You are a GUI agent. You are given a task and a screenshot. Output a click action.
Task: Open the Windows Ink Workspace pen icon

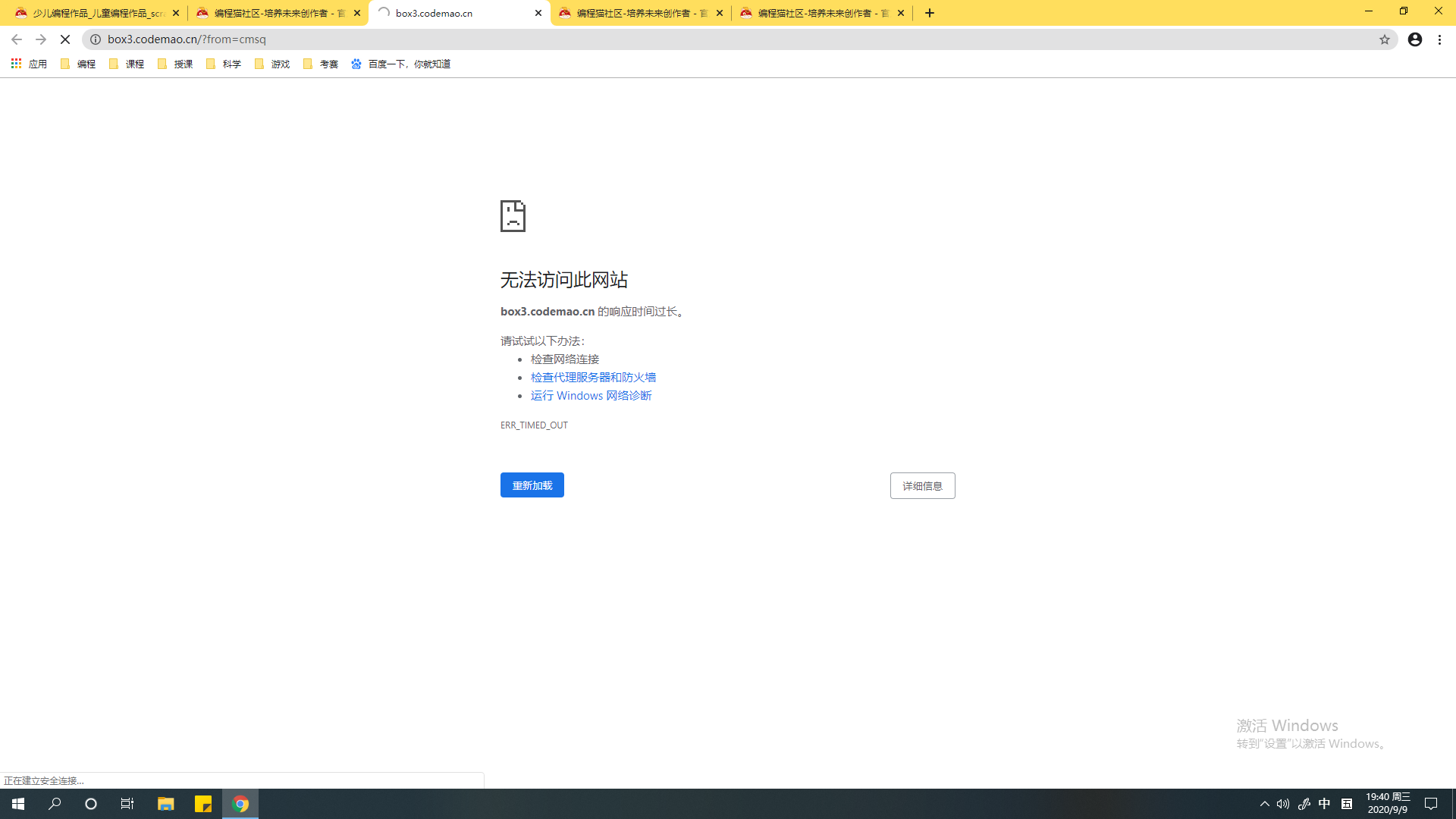1304,804
